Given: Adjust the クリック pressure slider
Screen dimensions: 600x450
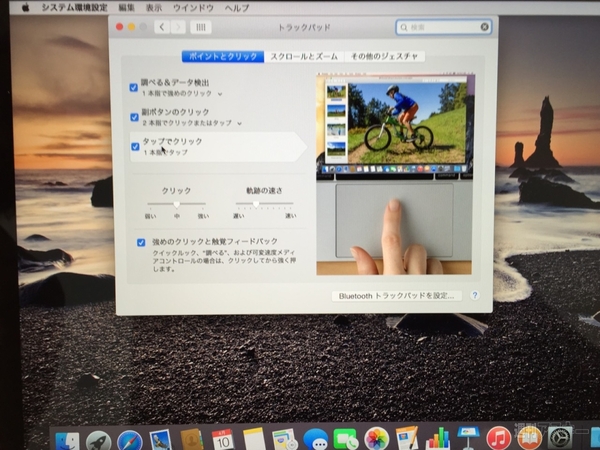Looking at the screenshot, I should [x=176, y=204].
